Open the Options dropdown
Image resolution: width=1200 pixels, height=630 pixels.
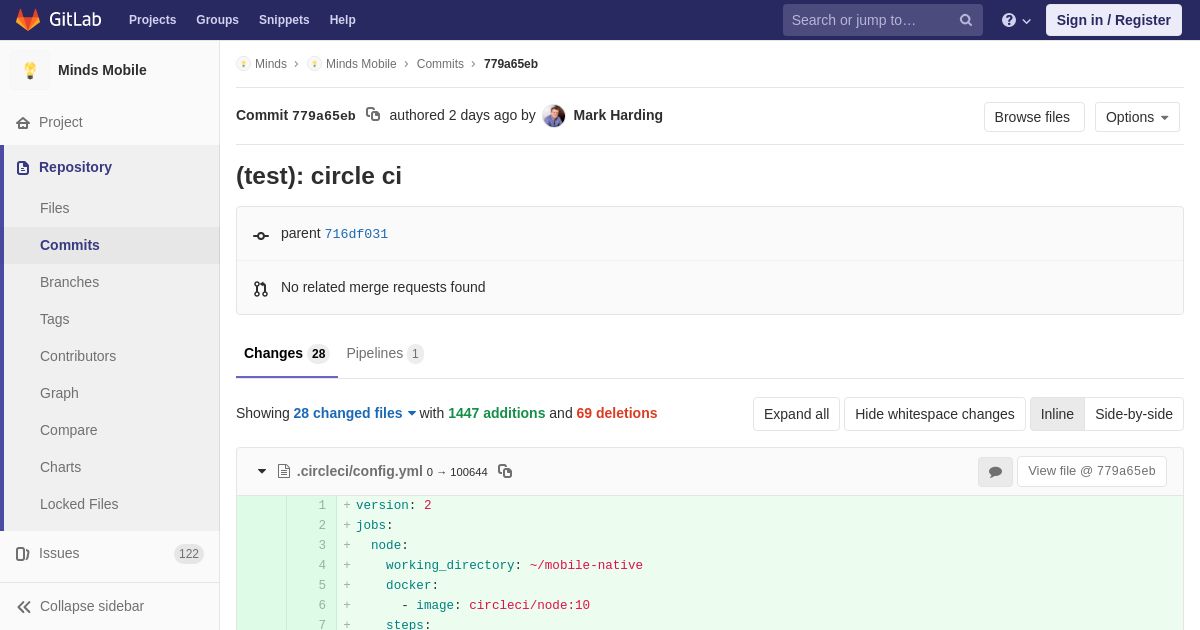click(1137, 117)
